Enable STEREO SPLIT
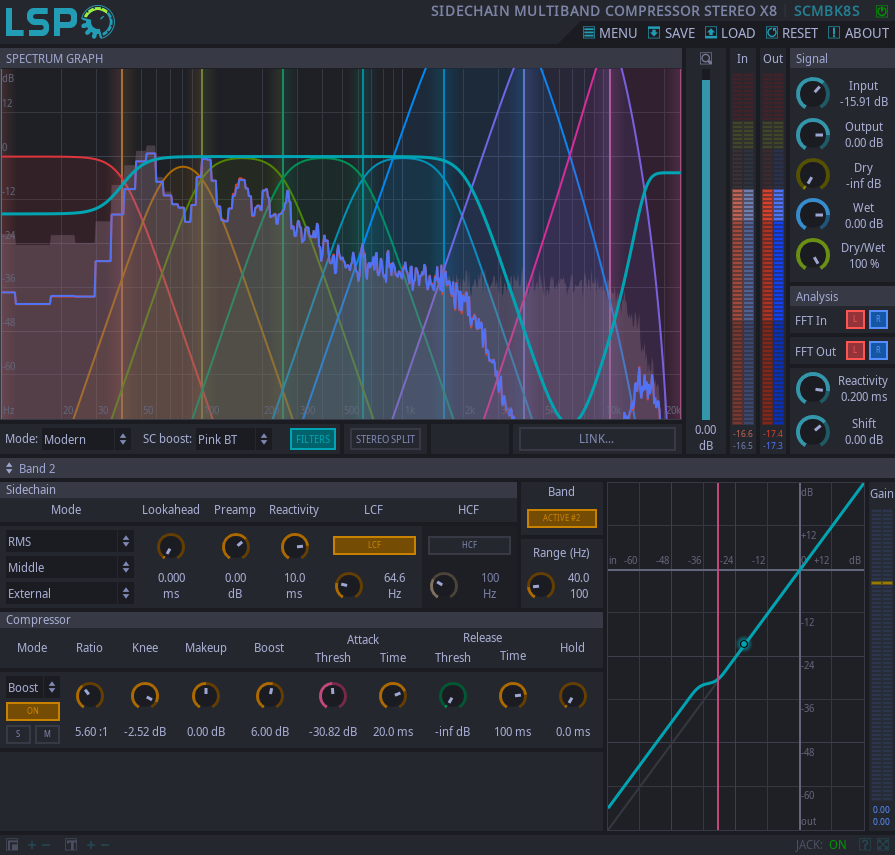895x855 pixels. (x=385, y=439)
